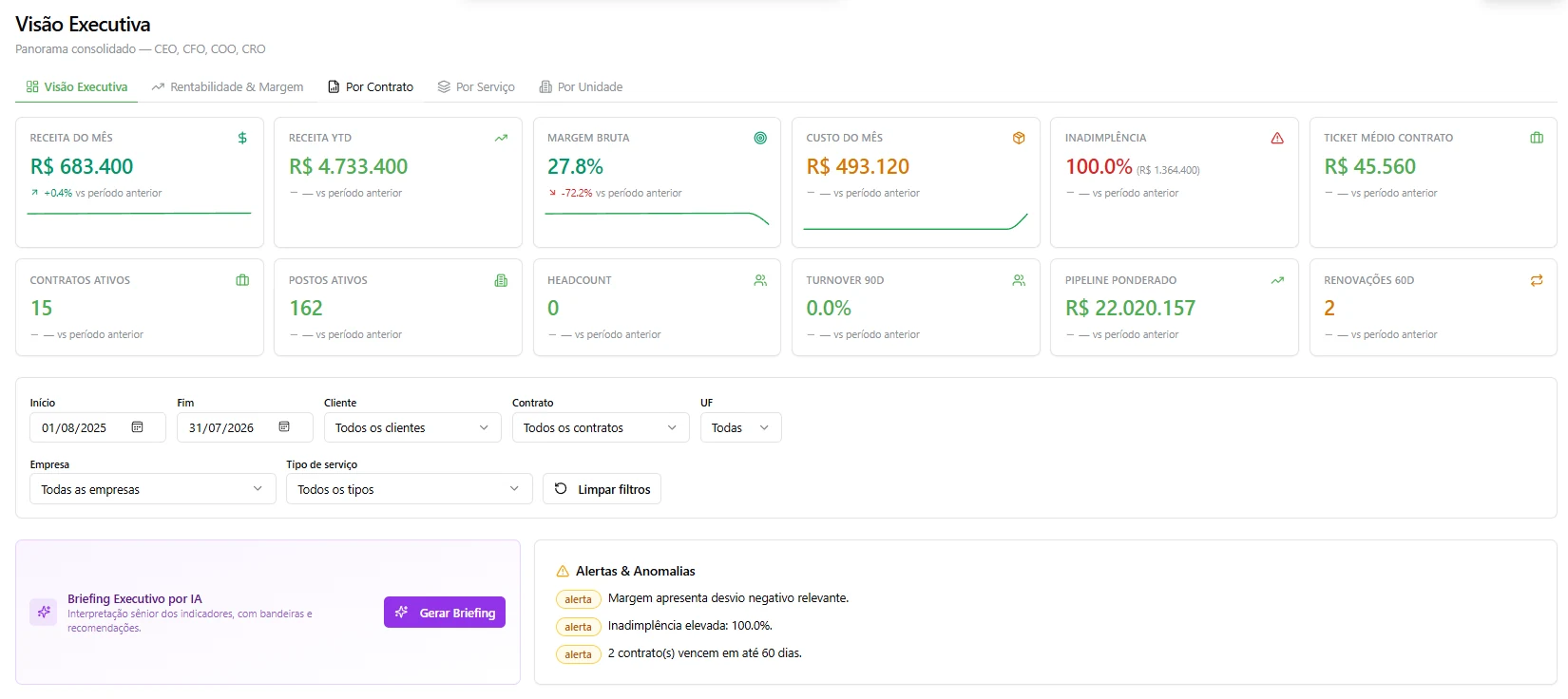Viewport: 1568px width, 699px height.
Task: Click the sparkle icon beside Briefing Executivo por IA
Action: (x=44, y=613)
